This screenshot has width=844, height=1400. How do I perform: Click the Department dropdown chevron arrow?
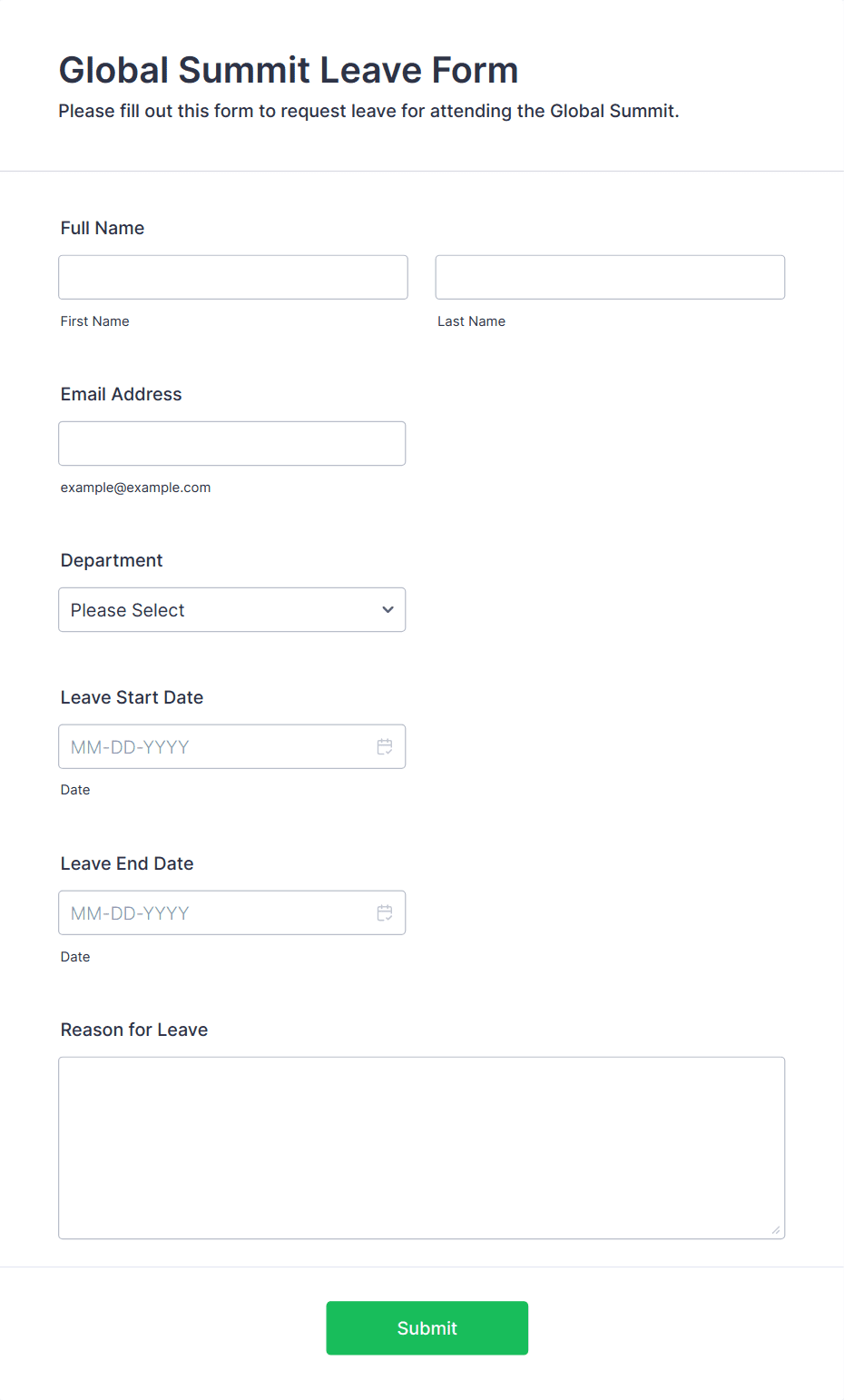pos(388,609)
